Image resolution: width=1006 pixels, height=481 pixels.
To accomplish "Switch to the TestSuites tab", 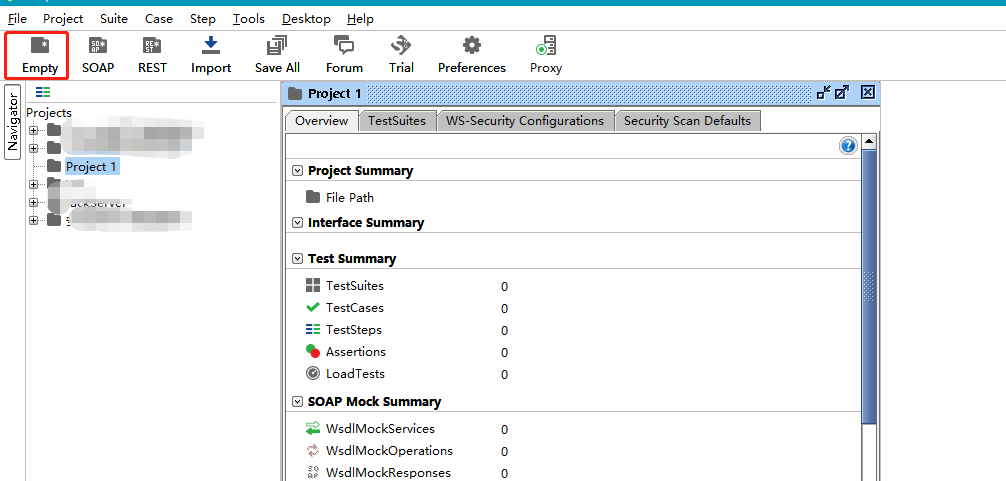I will 396,121.
